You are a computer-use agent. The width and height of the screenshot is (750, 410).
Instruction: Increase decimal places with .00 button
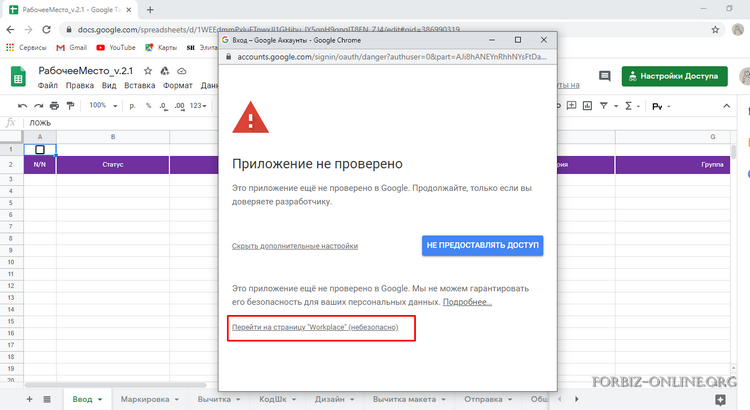(179, 106)
